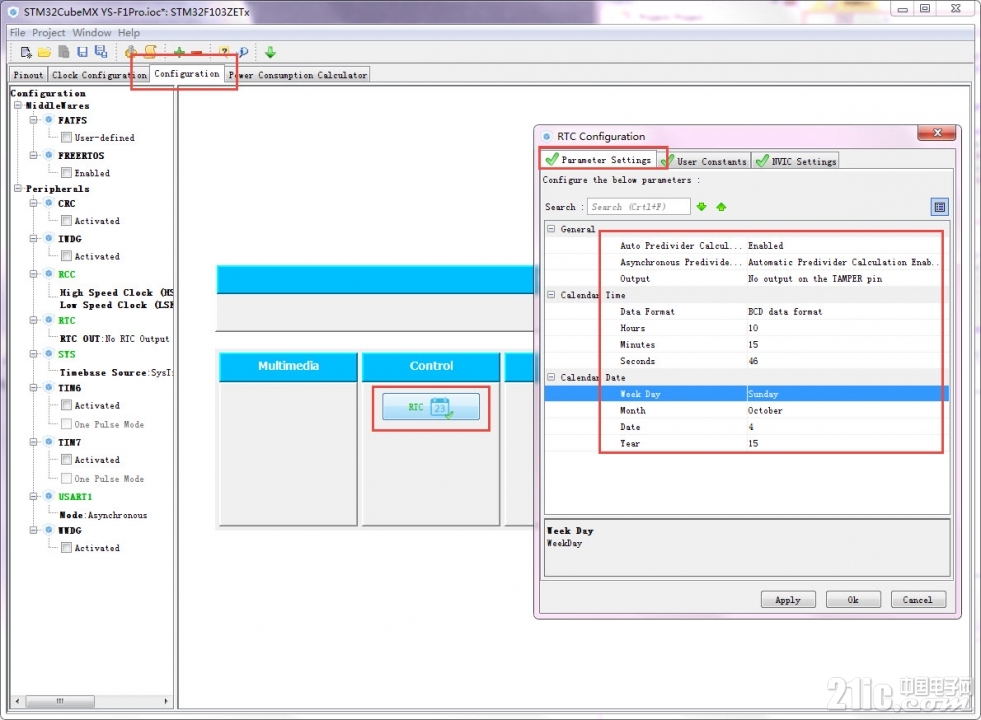Open the Week Day value dropdown showing Sunday
Viewport: 981px width, 720px height.
click(847, 393)
